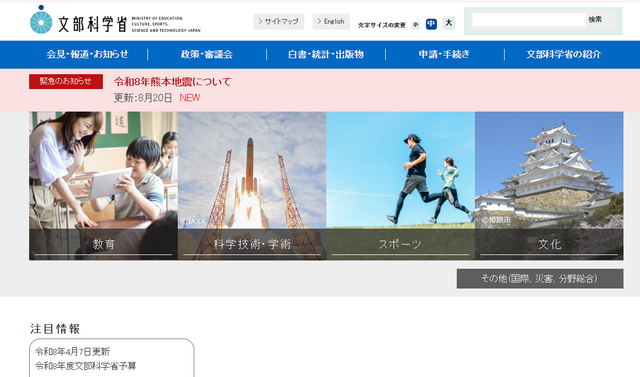Switch to the English site
The height and width of the screenshot is (377, 640).
[x=331, y=22]
